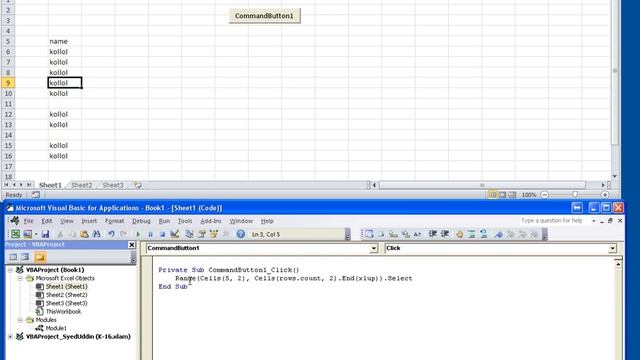Open the Edit menu in VBA editor
This screenshot has width=640, height=360.
point(47,221)
